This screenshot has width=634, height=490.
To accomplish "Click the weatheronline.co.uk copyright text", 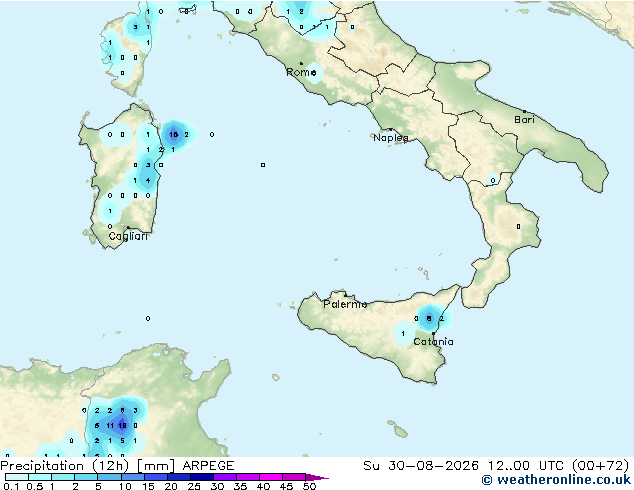I will (x=556, y=480).
